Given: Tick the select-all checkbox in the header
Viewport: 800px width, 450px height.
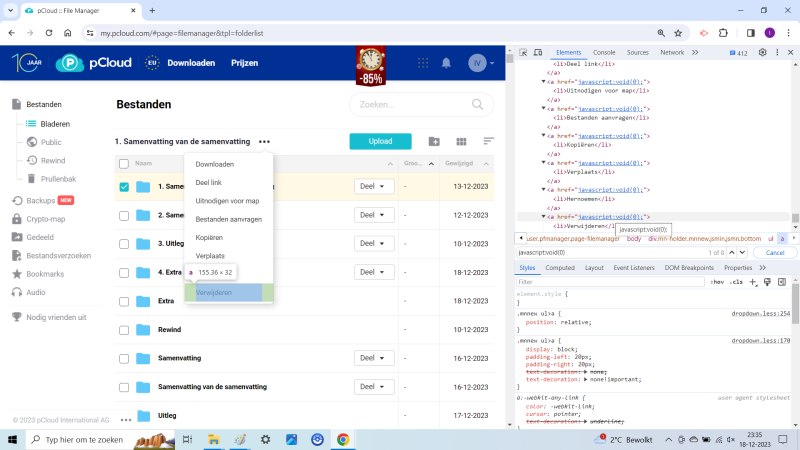Looking at the screenshot, I should (124, 163).
